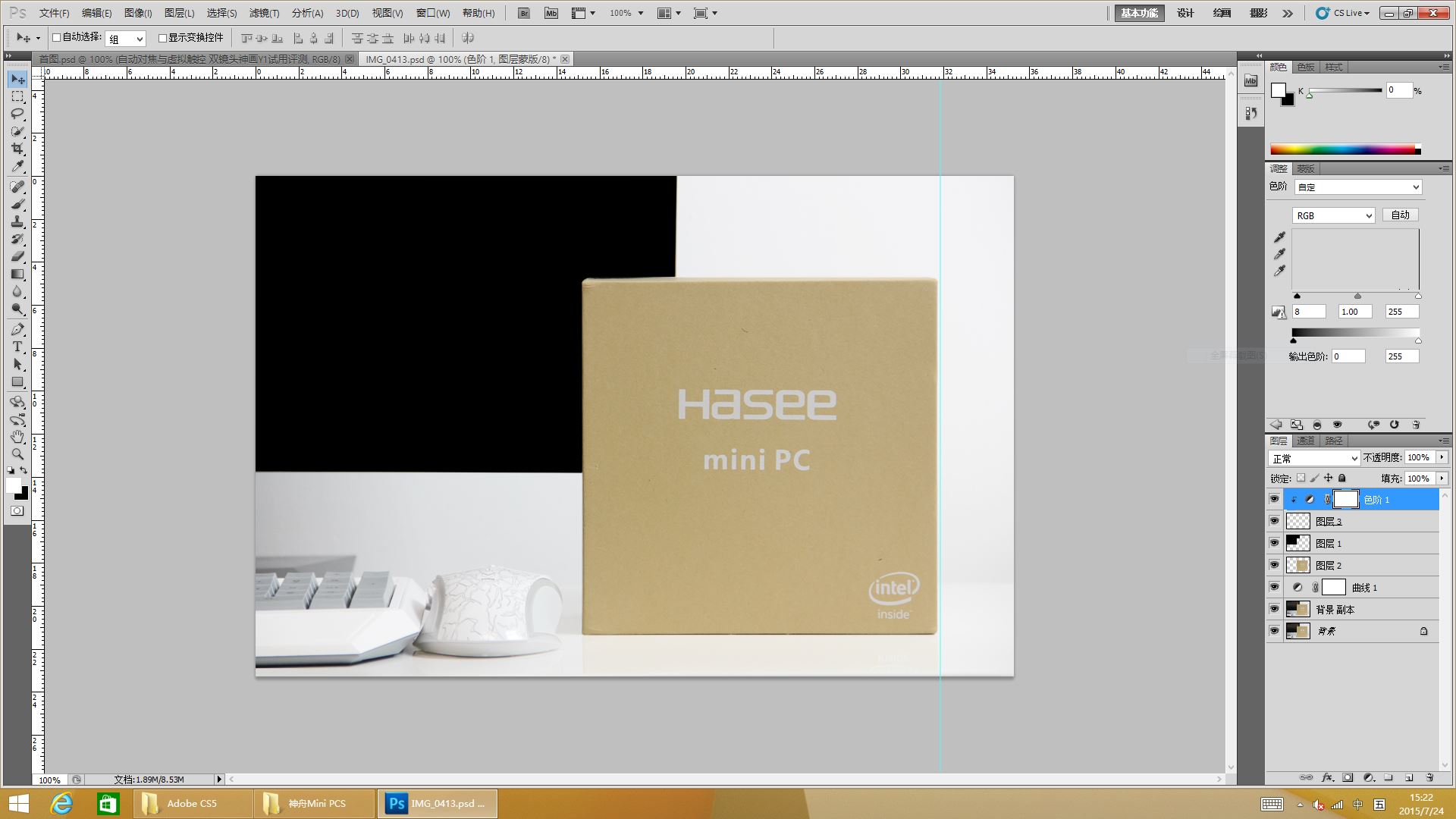The image size is (1456, 819).
Task: Switch to the 绘画 workspace
Action: click(x=1222, y=13)
